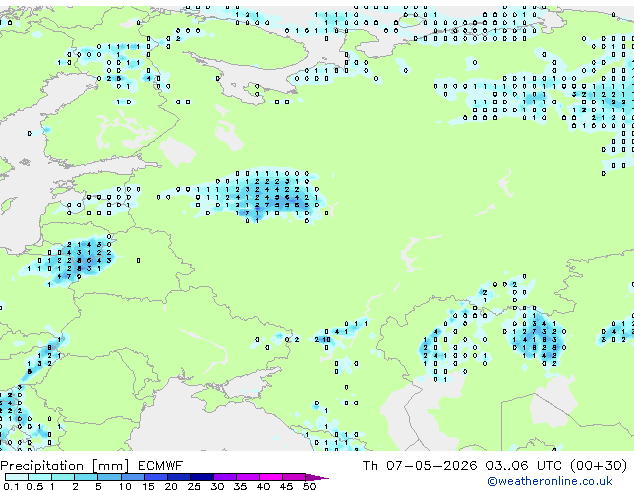Image resolution: width=634 pixels, height=490 pixels.
Task: Click the "ECMWF" model label
Action: point(161,466)
